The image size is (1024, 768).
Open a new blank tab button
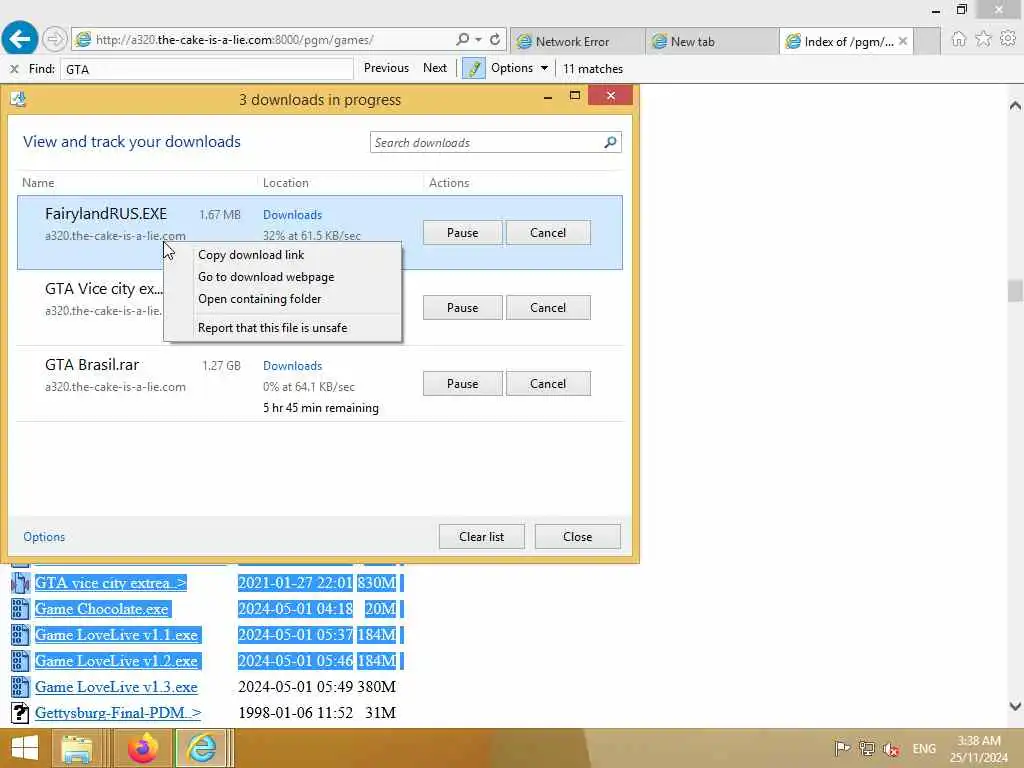[x=926, y=41]
